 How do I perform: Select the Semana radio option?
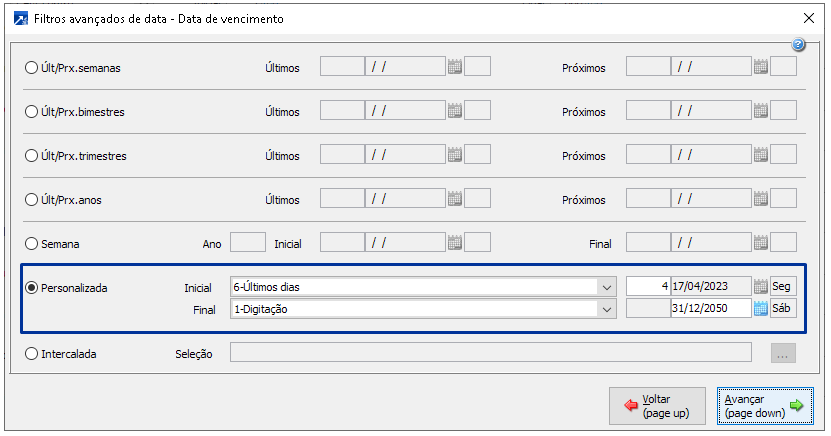tap(32, 243)
